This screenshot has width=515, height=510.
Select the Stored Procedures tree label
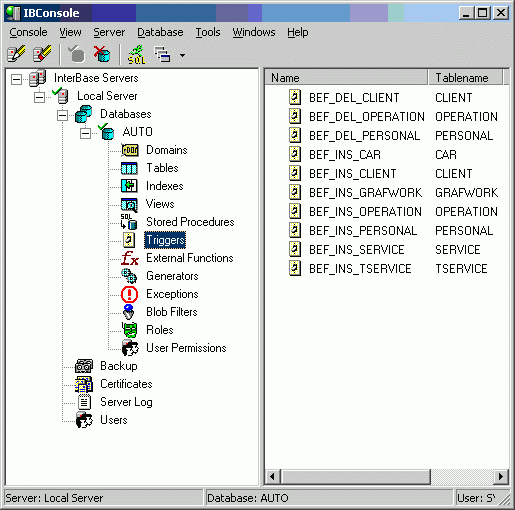click(x=190, y=222)
